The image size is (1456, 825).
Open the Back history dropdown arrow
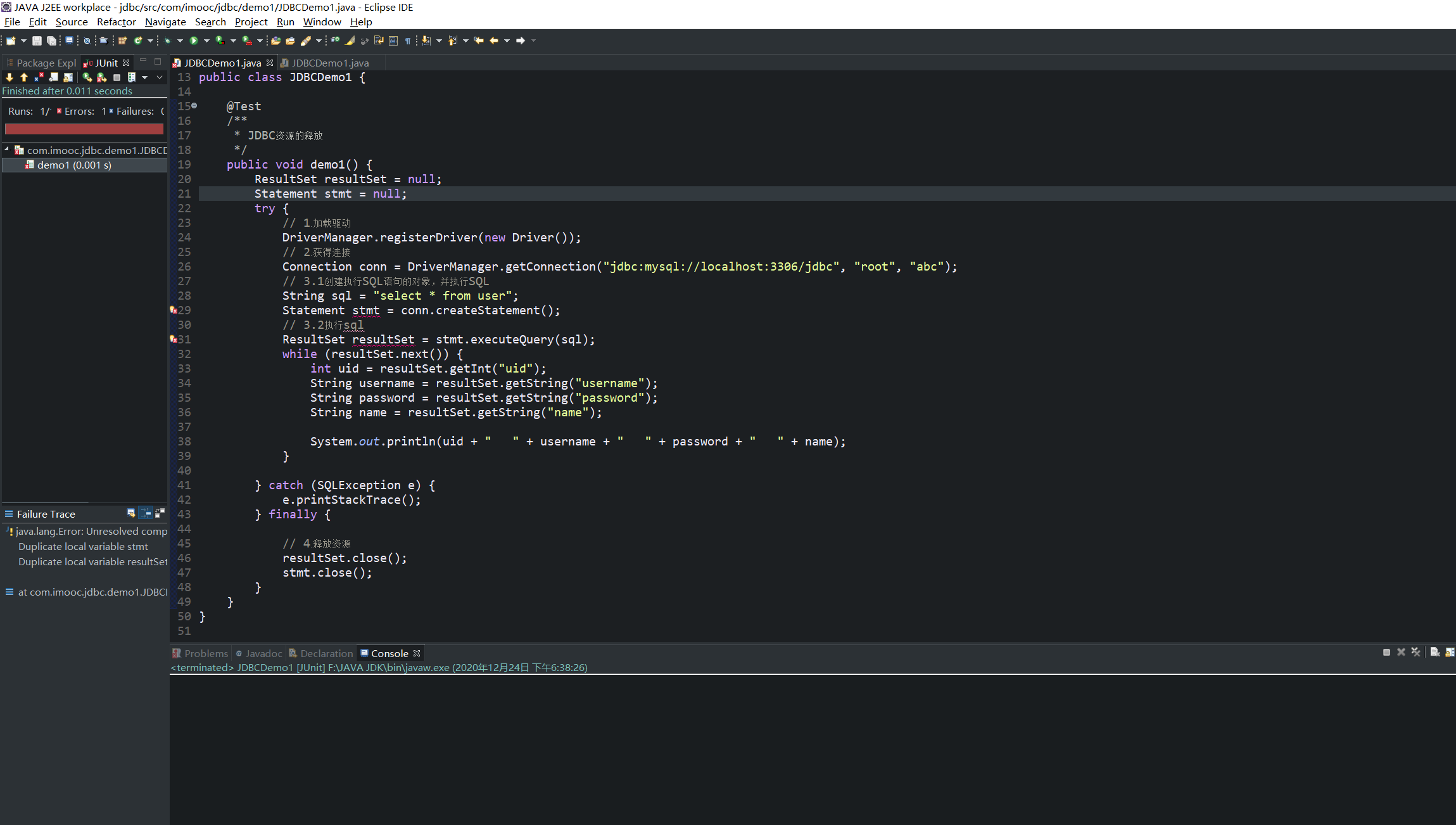pos(507,41)
